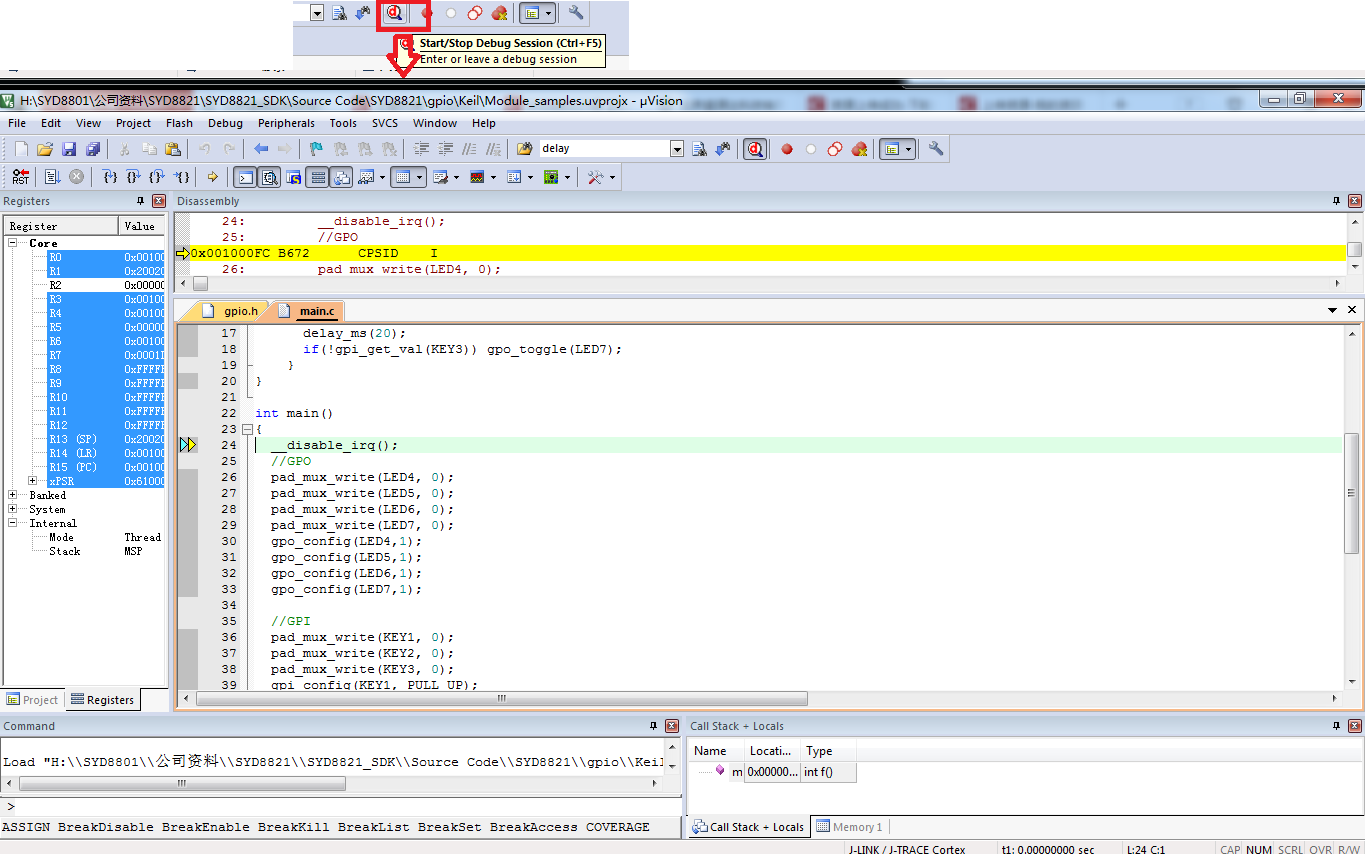Click the Type column header
This screenshot has height=854, width=1367.
[x=828, y=751]
